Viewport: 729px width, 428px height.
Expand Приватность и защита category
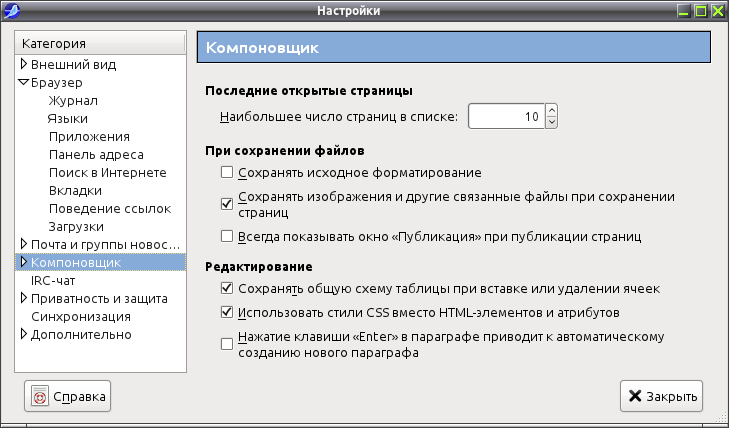click(24, 298)
